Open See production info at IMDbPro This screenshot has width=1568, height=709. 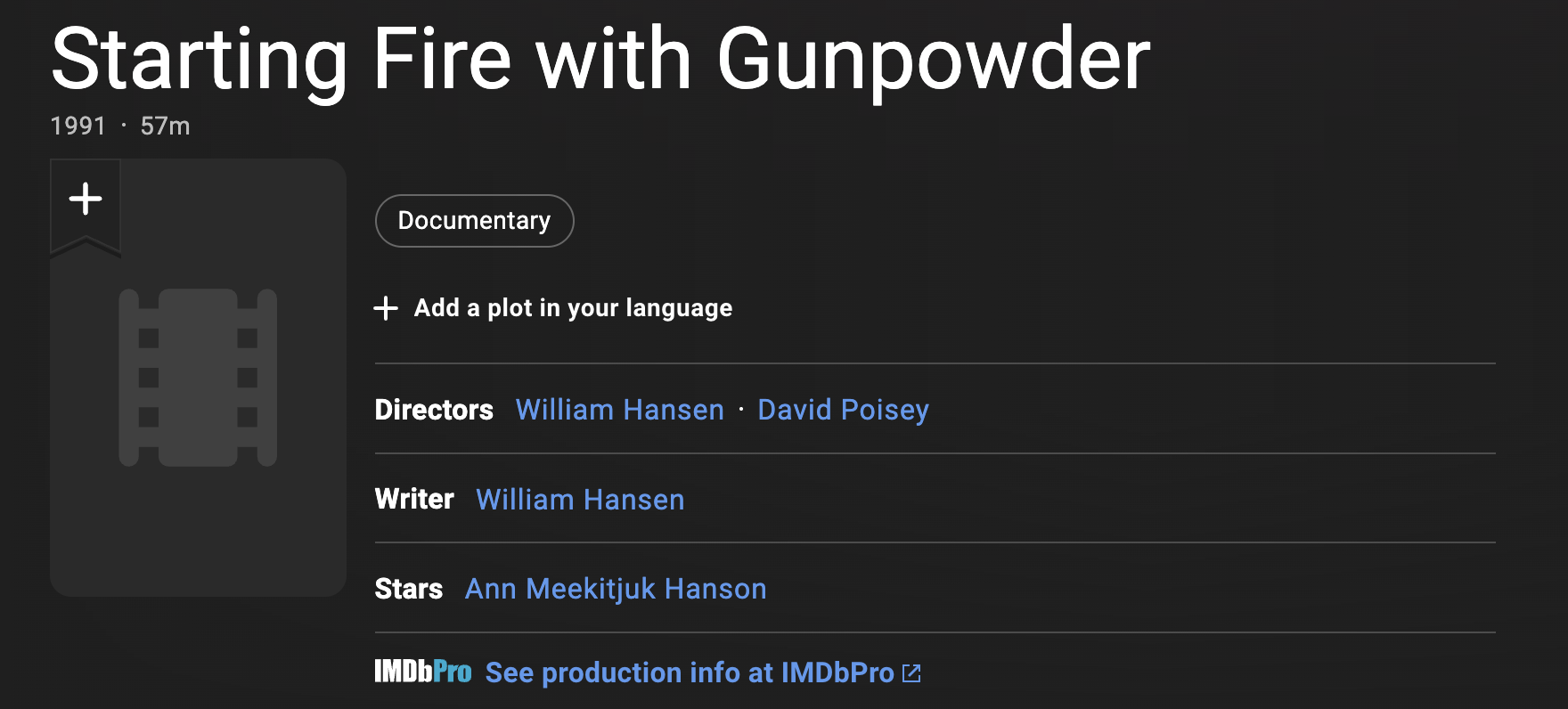[x=690, y=672]
